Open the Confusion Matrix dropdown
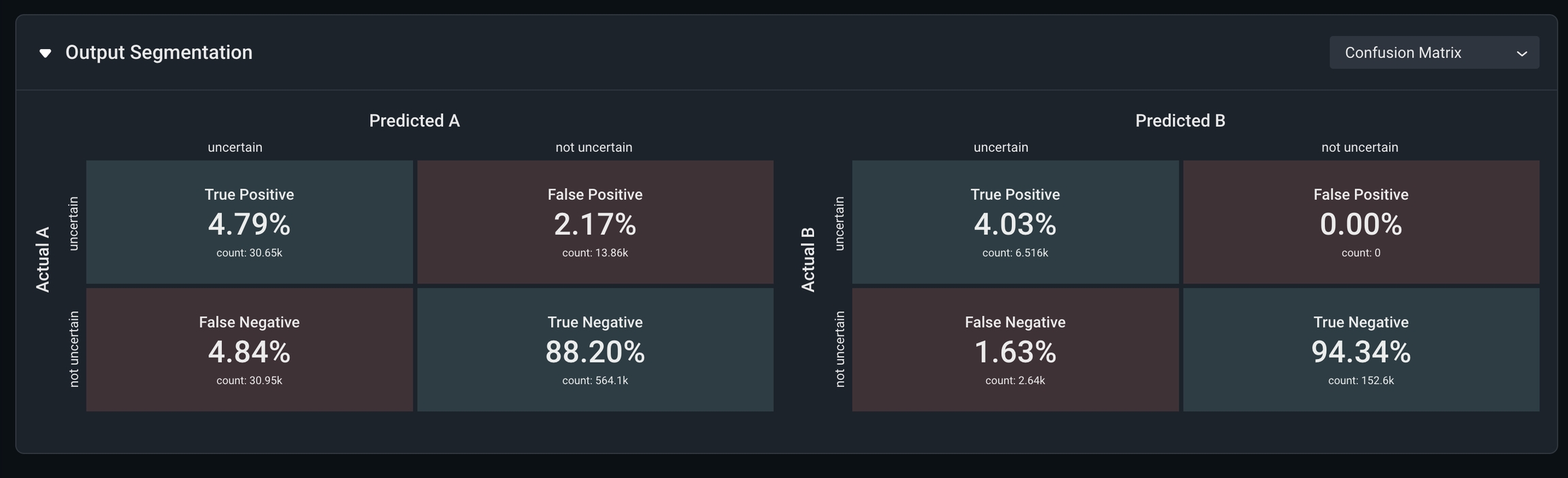The width and height of the screenshot is (1568, 478). pyautogui.click(x=1433, y=53)
